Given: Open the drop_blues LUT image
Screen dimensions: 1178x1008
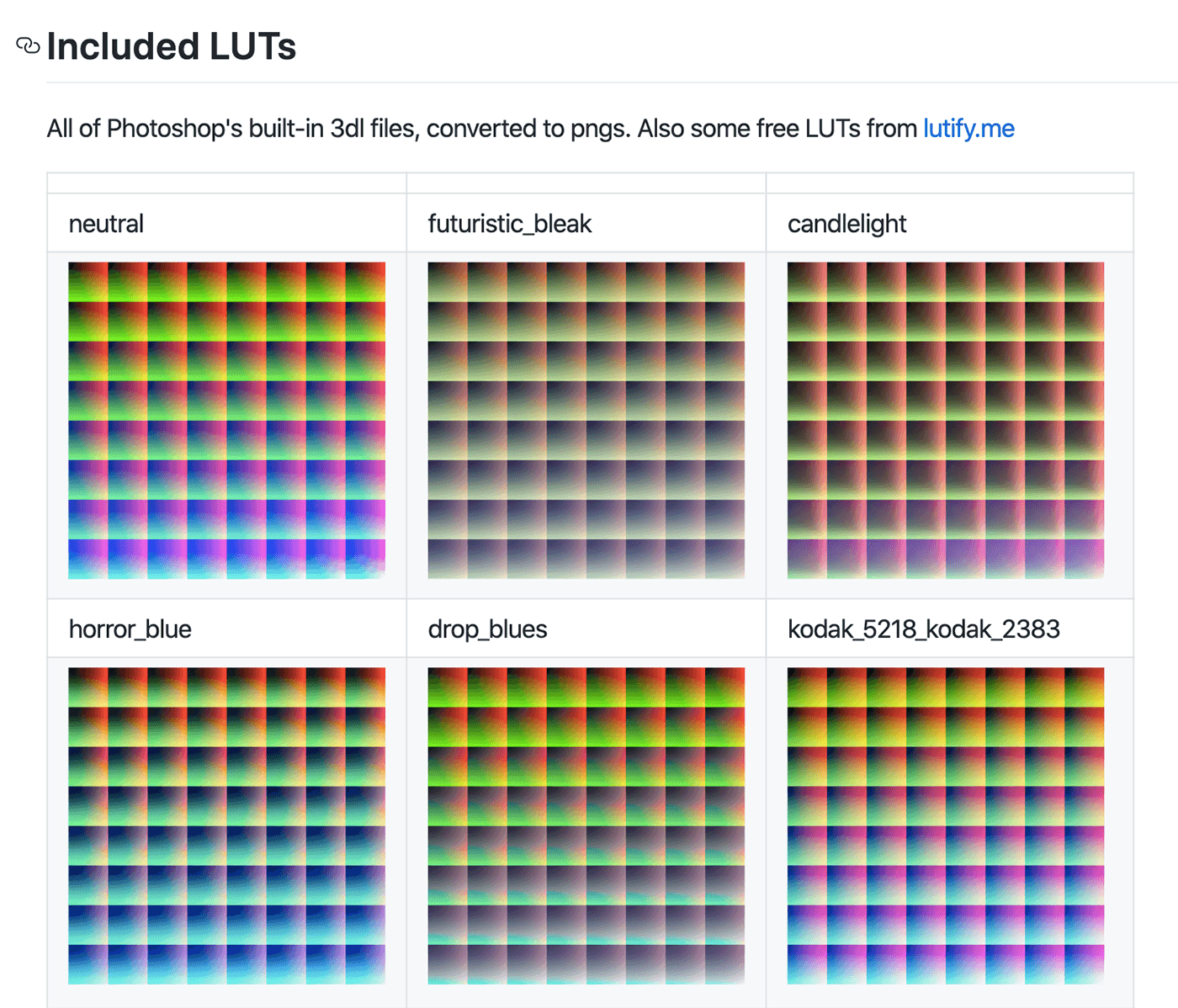Looking at the screenshot, I should pyautogui.click(x=586, y=826).
